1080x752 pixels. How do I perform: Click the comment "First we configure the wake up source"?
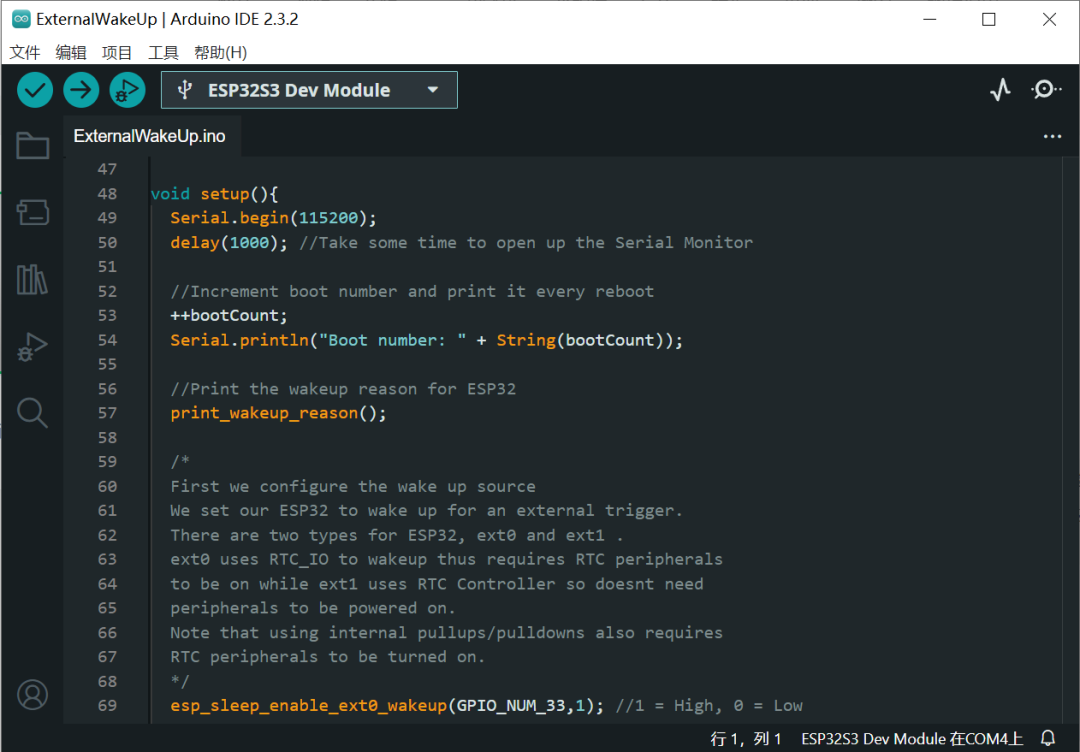tap(353, 486)
